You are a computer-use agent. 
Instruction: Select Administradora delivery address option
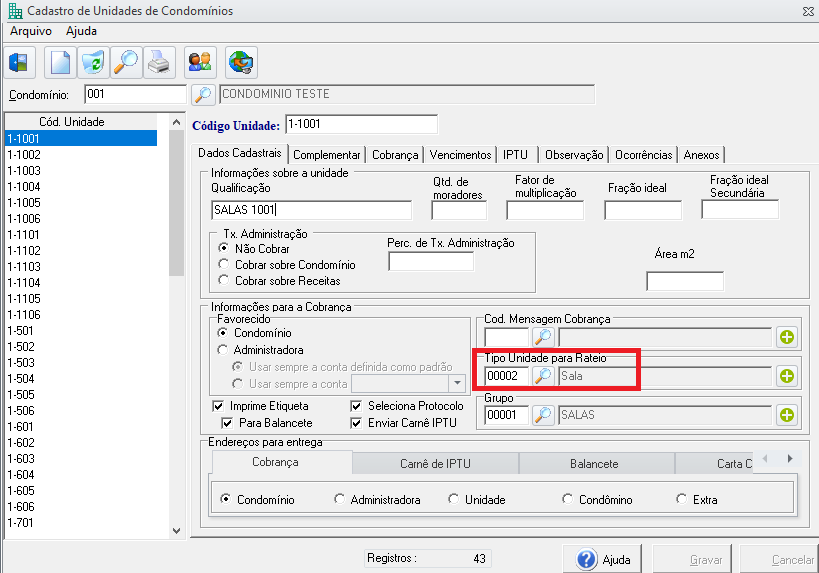[340, 499]
